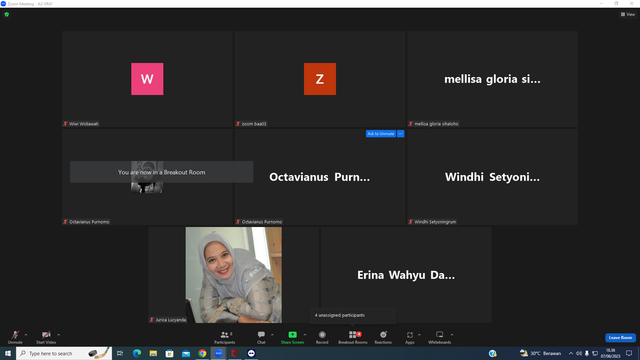Click the blue Leave Room button
The image size is (640, 360).
coord(620,338)
